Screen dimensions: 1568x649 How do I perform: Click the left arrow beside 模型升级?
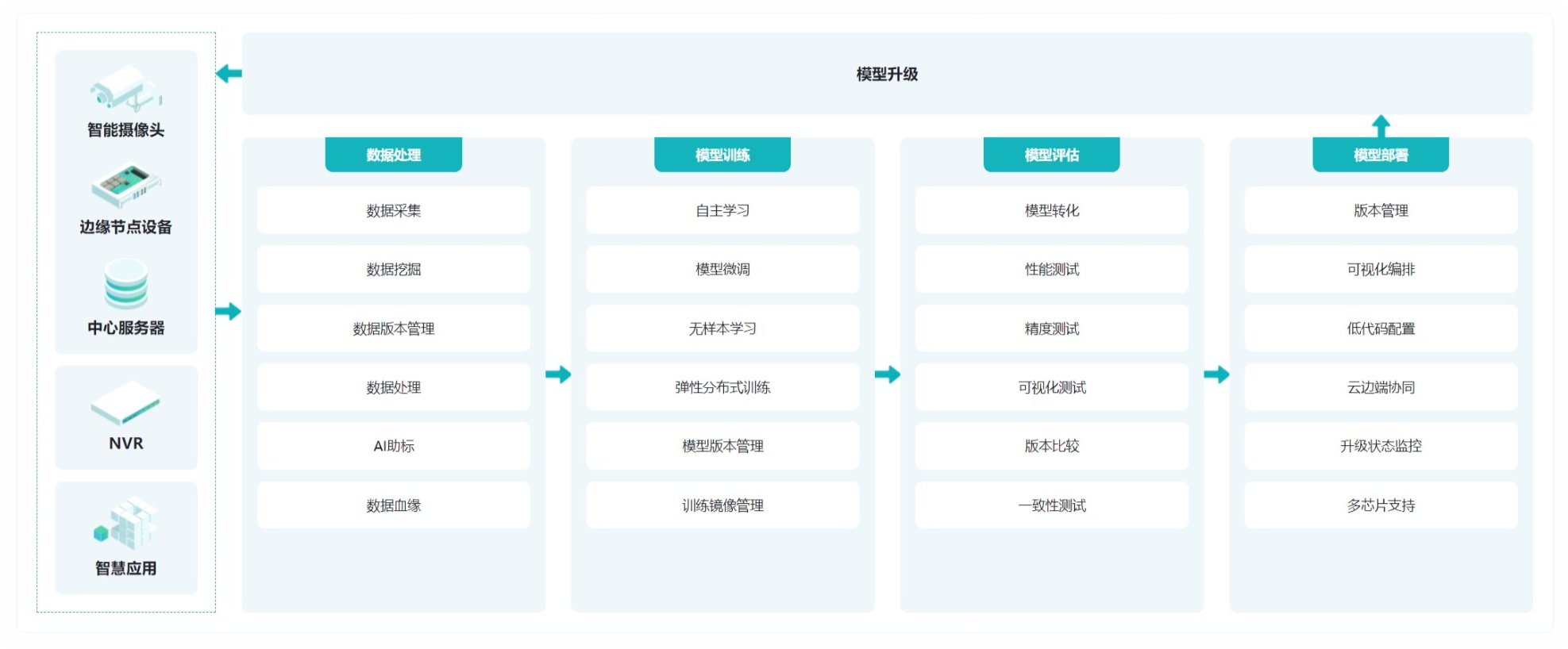click(x=229, y=74)
